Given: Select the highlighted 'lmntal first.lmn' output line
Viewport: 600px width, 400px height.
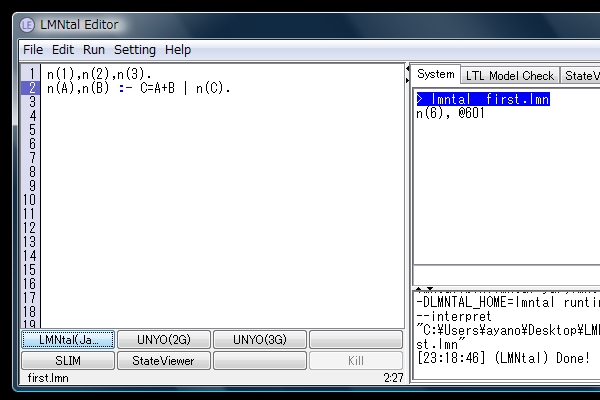Looking at the screenshot, I should [483, 100].
